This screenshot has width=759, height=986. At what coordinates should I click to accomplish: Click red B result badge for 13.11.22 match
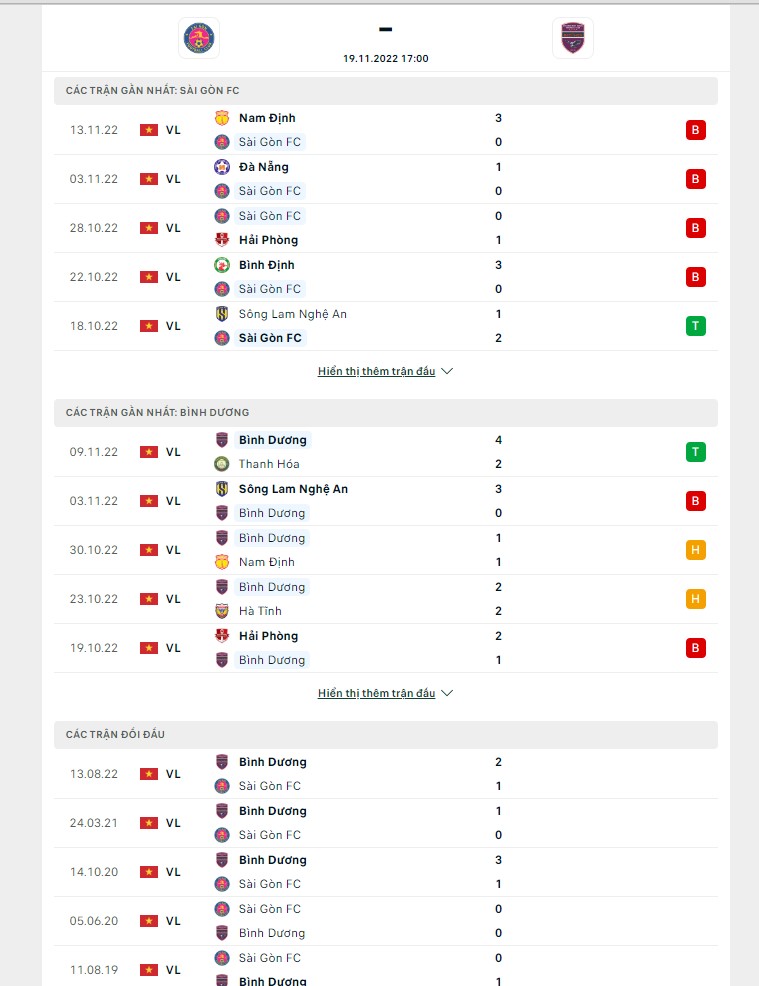696,130
